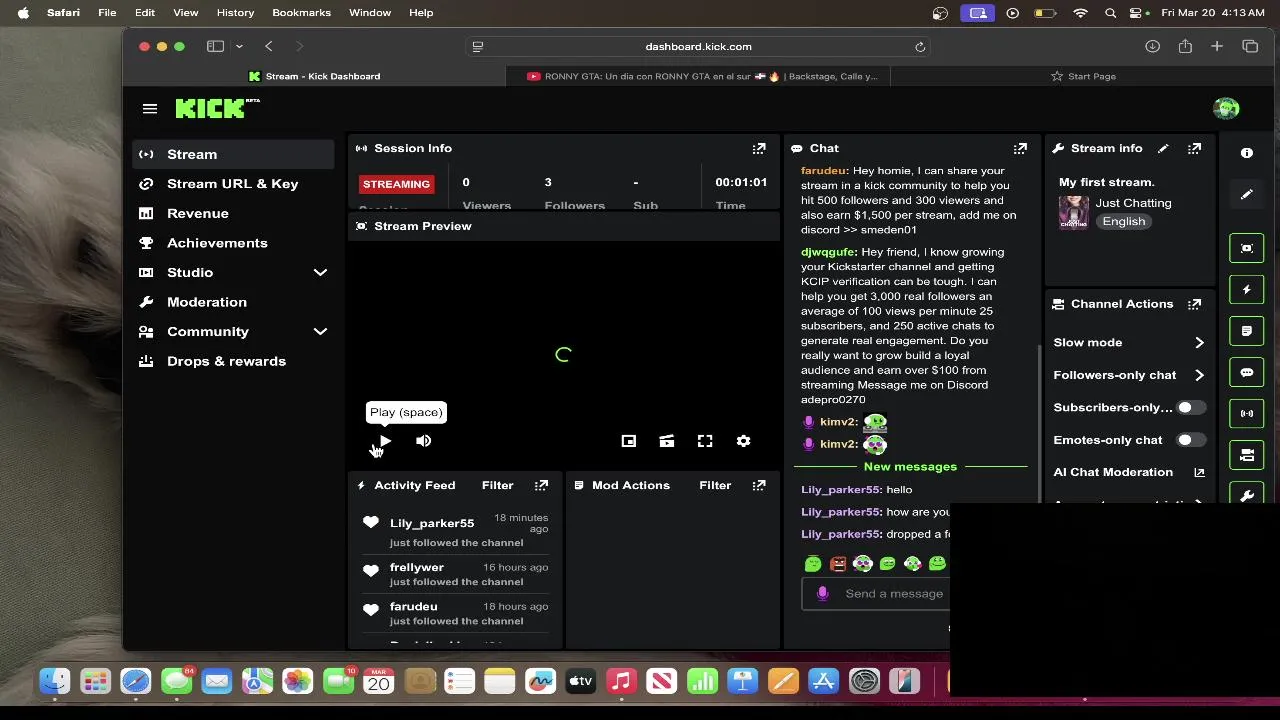Enable picture-in-picture on the stream preview
The height and width of the screenshot is (720, 1280).
click(x=629, y=441)
